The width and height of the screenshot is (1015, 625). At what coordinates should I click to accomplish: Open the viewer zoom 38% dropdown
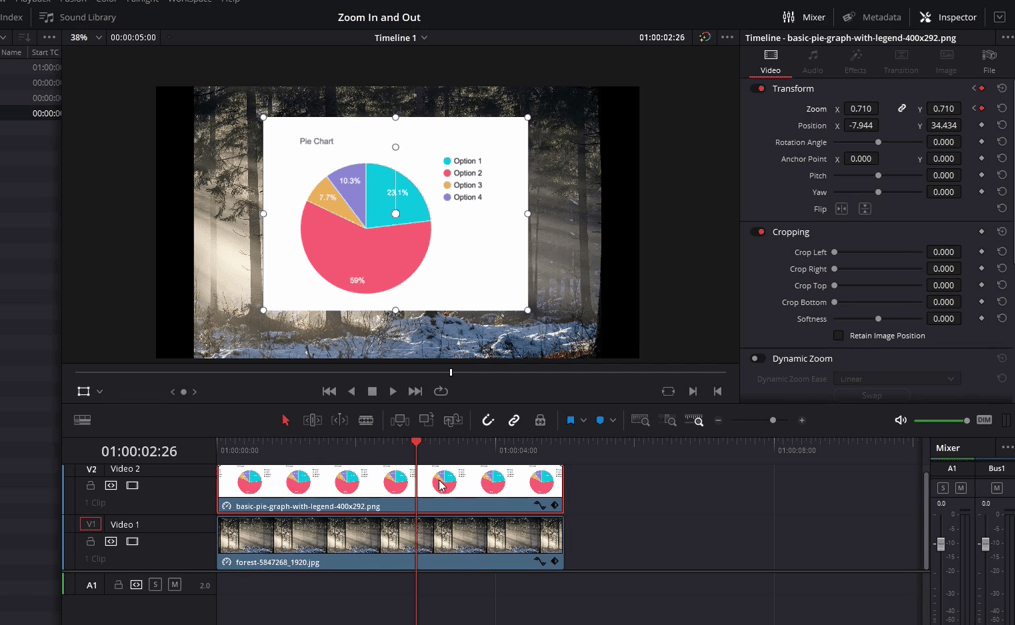(x=86, y=38)
